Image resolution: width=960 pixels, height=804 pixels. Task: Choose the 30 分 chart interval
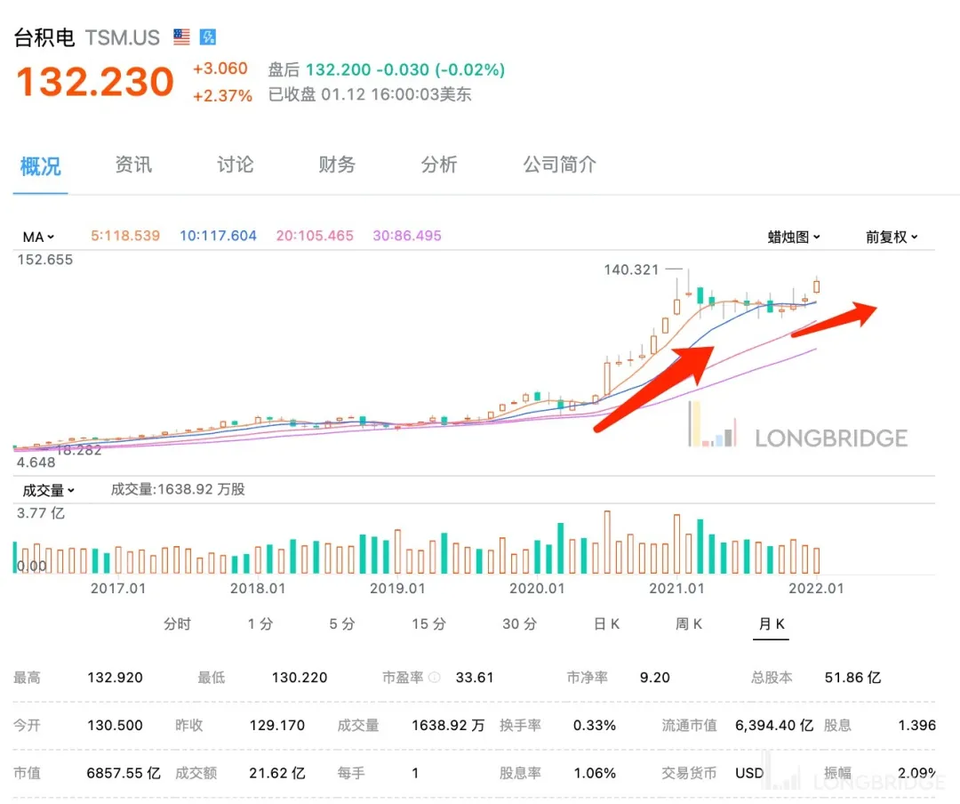(x=519, y=624)
